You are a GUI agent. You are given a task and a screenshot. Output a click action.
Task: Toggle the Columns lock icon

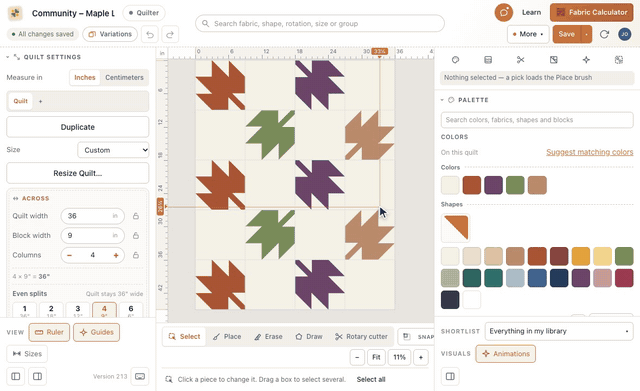click(136, 255)
